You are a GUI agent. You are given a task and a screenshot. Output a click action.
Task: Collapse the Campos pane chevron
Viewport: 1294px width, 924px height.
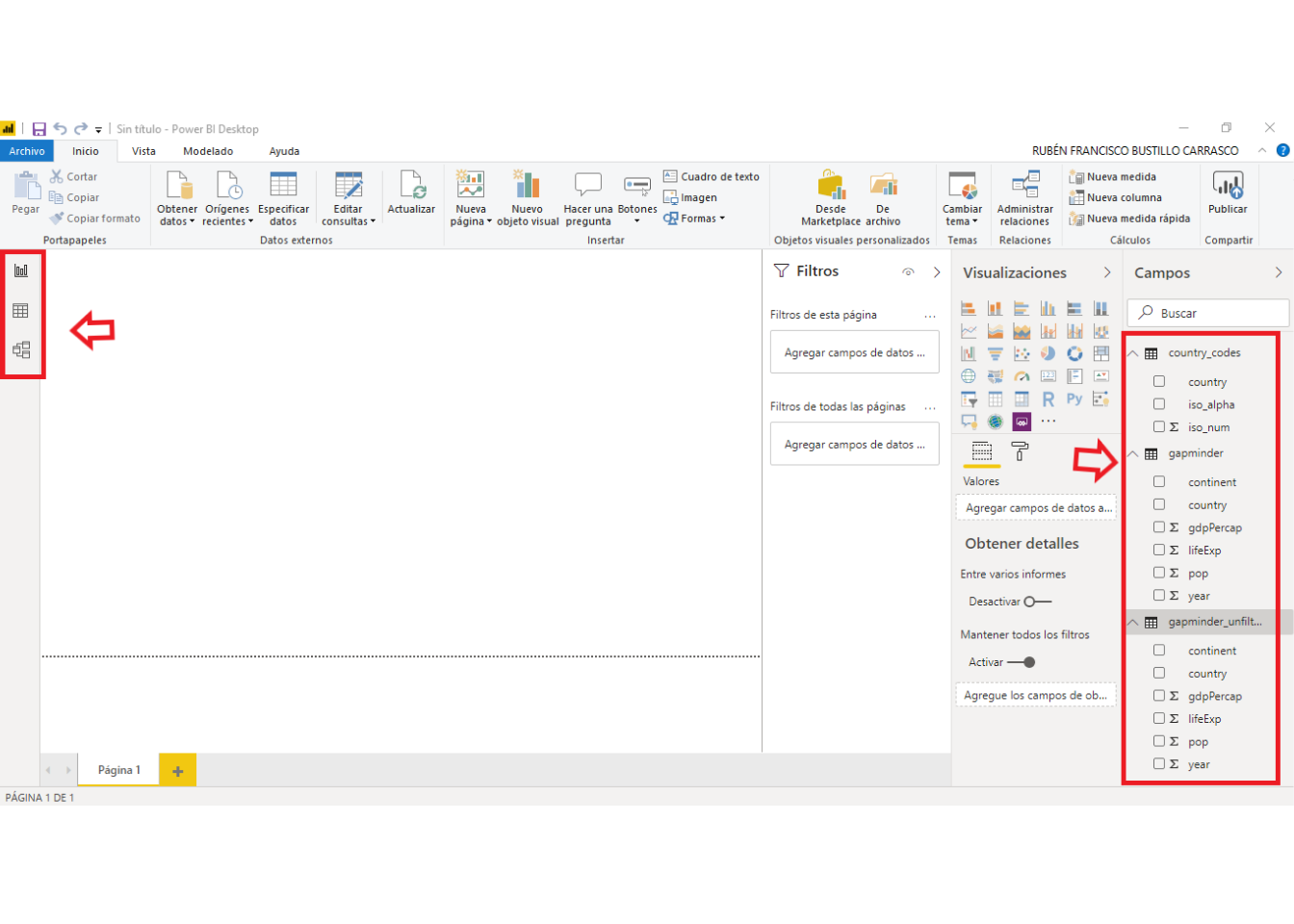[1279, 272]
